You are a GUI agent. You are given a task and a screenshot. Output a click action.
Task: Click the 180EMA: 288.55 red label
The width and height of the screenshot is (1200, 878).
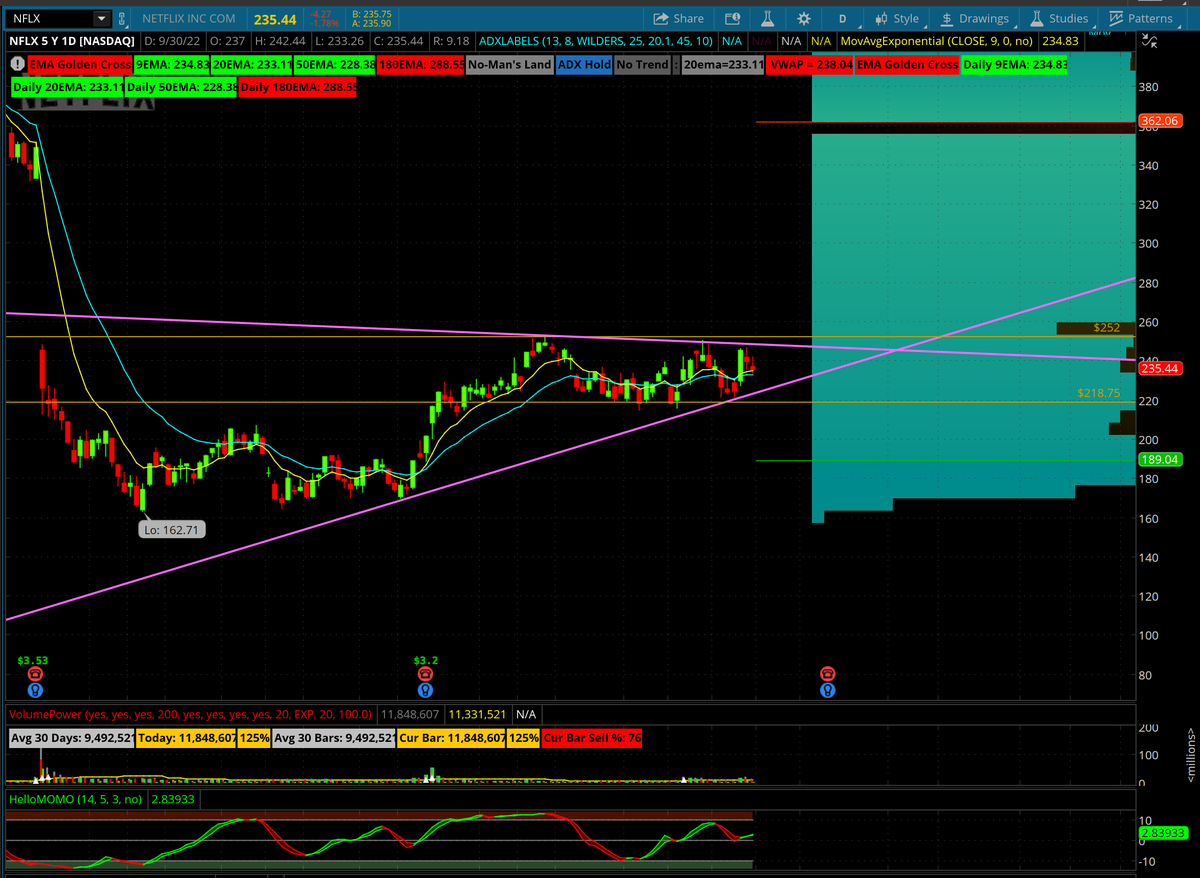(x=421, y=64)
